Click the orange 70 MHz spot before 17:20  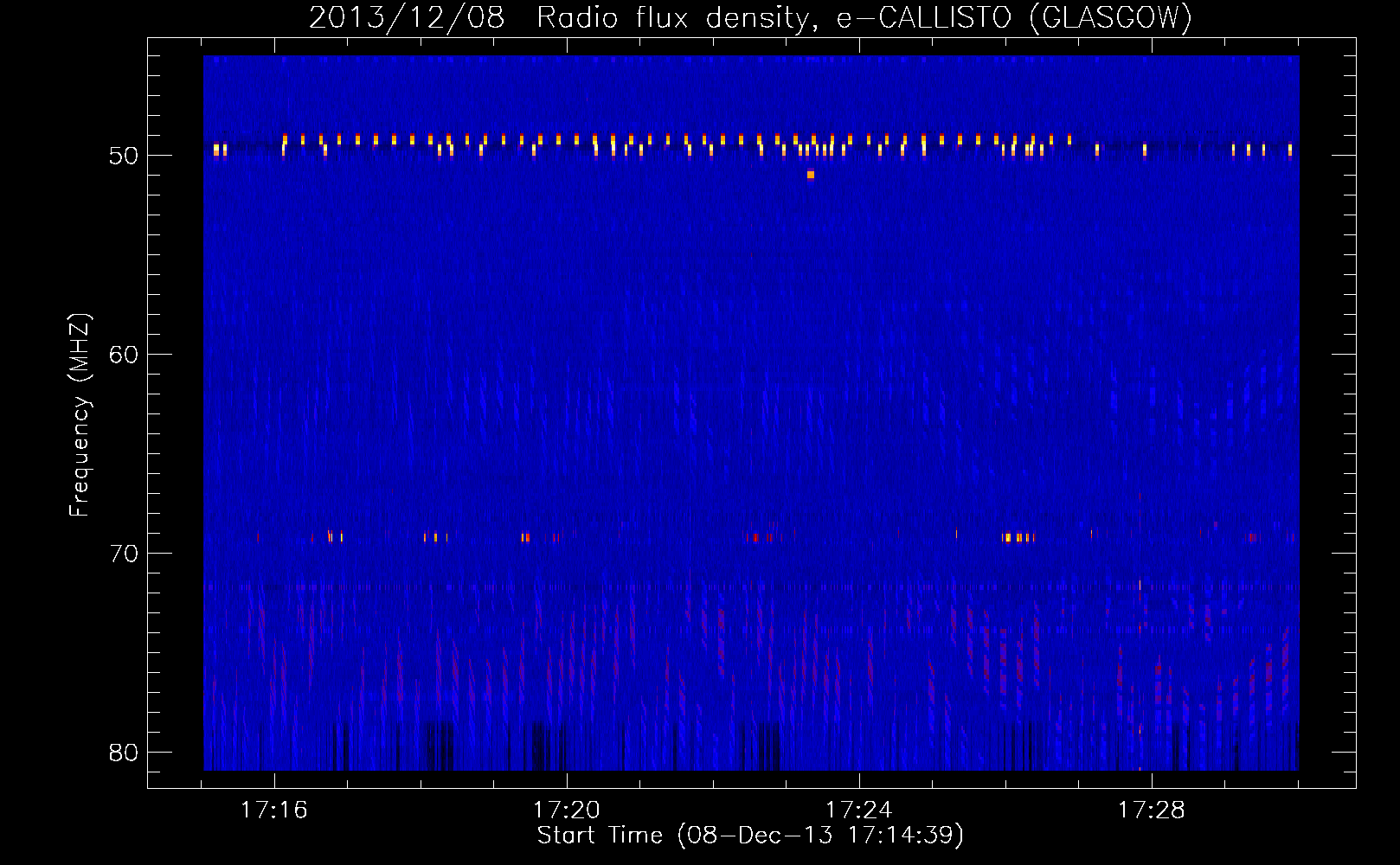coord(525,537)
